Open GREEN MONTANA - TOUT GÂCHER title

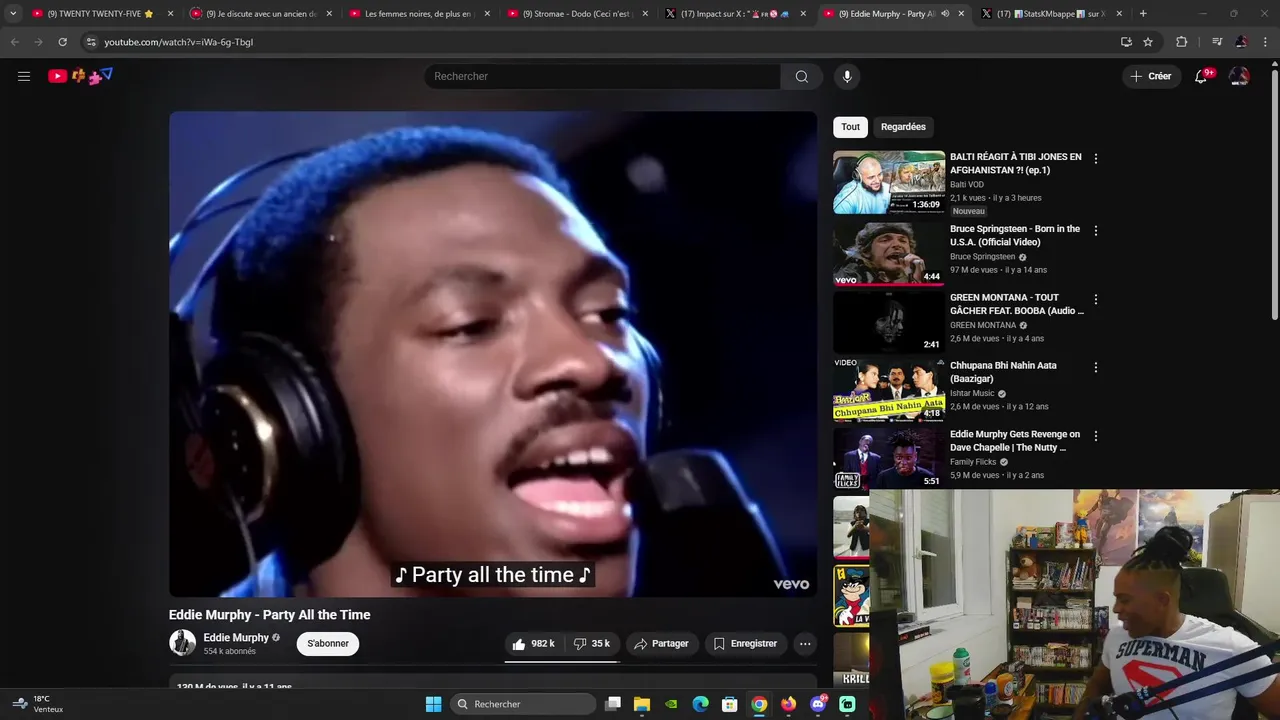pos(1017,304)
